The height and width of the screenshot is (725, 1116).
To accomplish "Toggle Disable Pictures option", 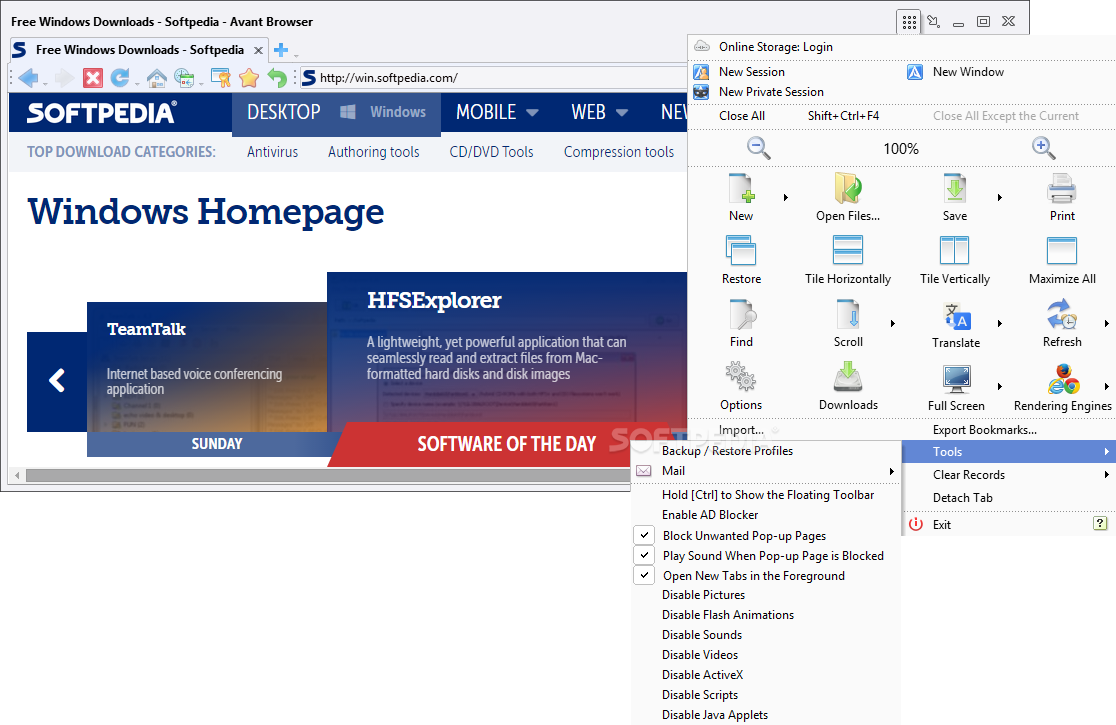I will [x=703, y=594].
